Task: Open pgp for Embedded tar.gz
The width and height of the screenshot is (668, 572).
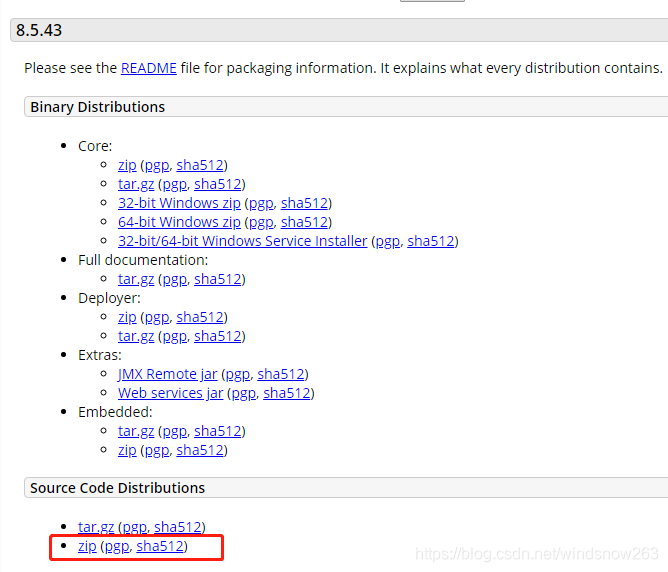Action: pos(175,431)
